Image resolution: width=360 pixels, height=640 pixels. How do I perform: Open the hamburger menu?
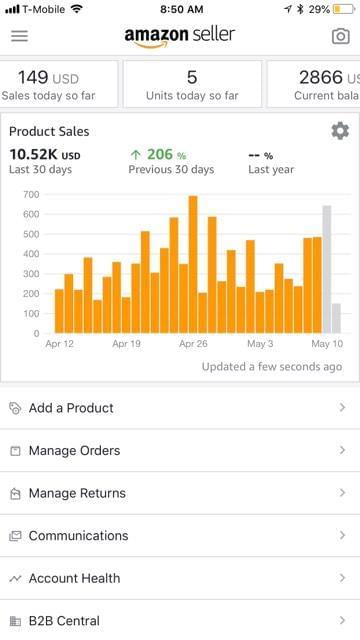click(x=19, y=36)
